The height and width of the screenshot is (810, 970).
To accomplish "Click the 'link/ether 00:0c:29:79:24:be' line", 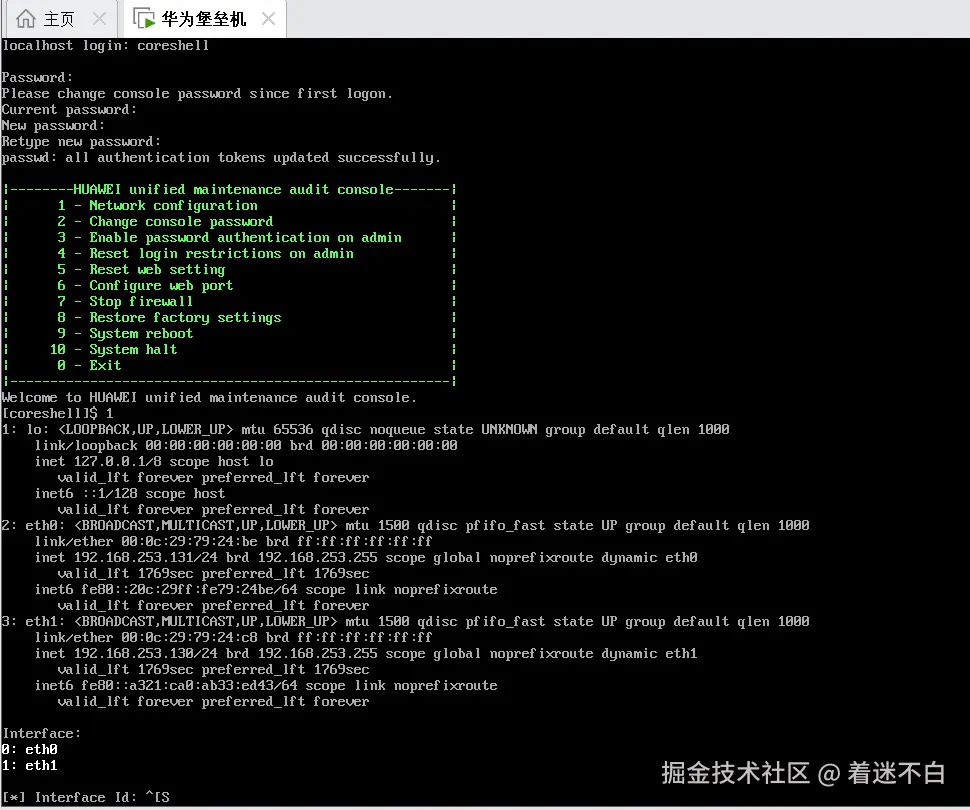I will 233,541.
